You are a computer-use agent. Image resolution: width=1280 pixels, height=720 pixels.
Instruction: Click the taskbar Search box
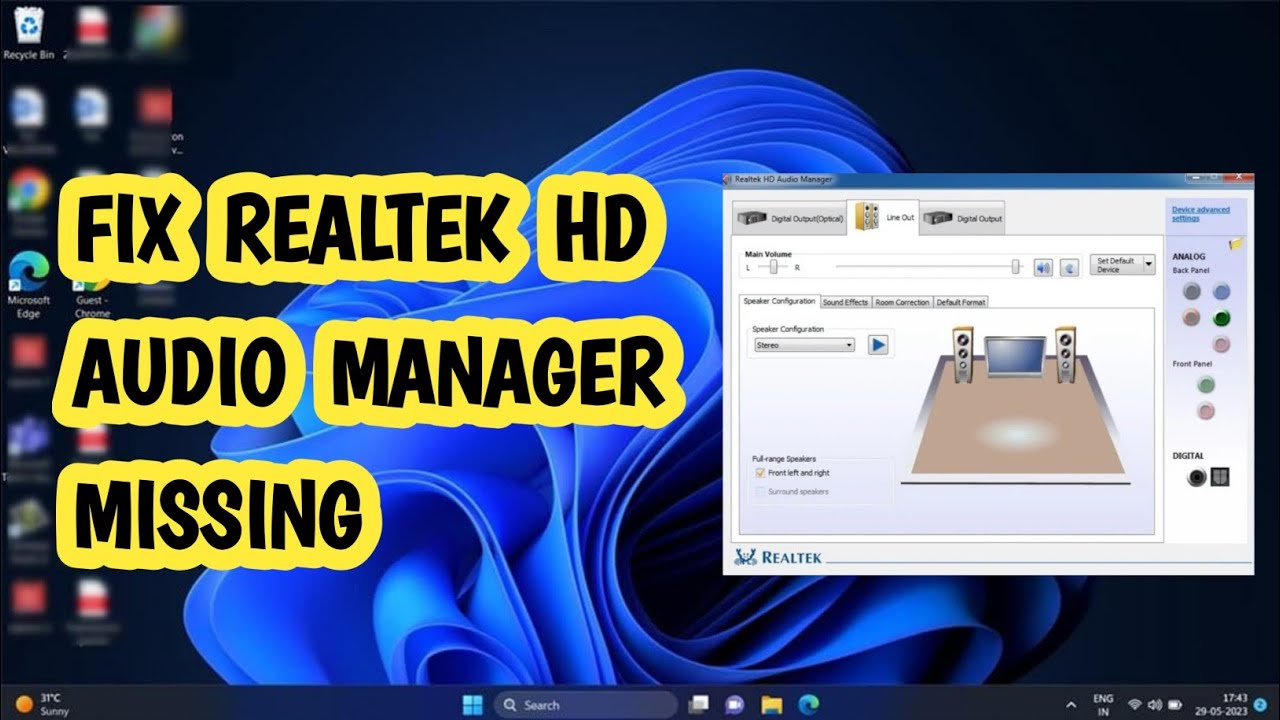click(x=586, y=704)
